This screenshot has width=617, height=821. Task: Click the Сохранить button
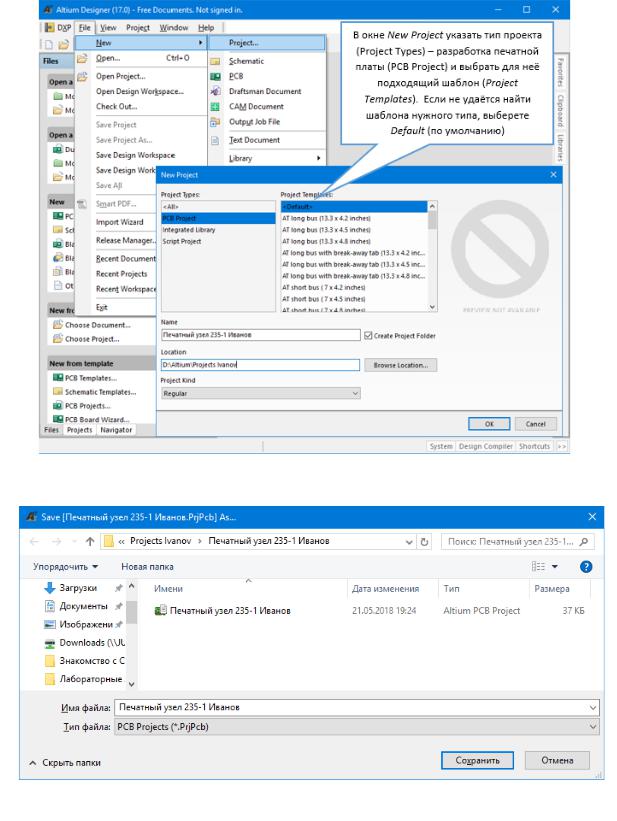477,760
